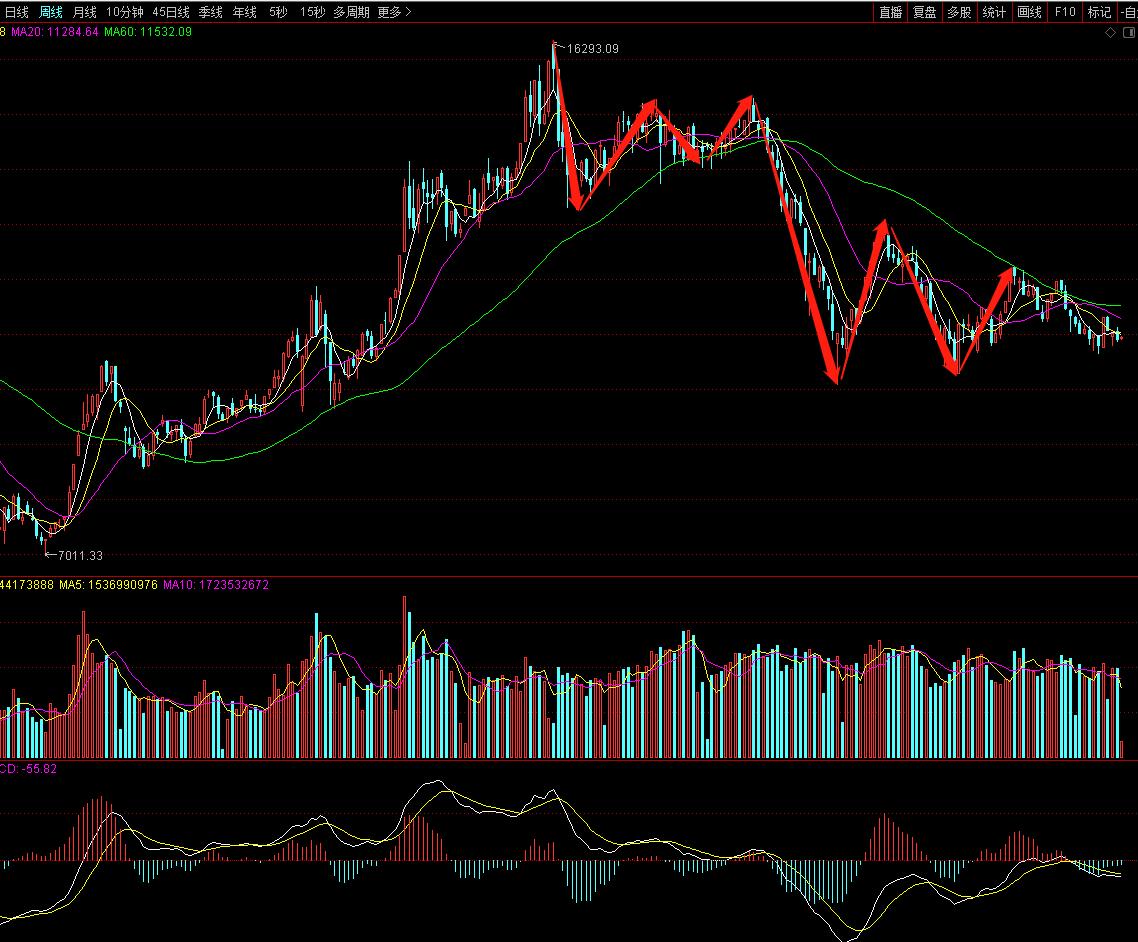Open the 画线 drawing tools
Image resolution: width=1138 pixels, height=942 pixels.
pos(1029,12)
